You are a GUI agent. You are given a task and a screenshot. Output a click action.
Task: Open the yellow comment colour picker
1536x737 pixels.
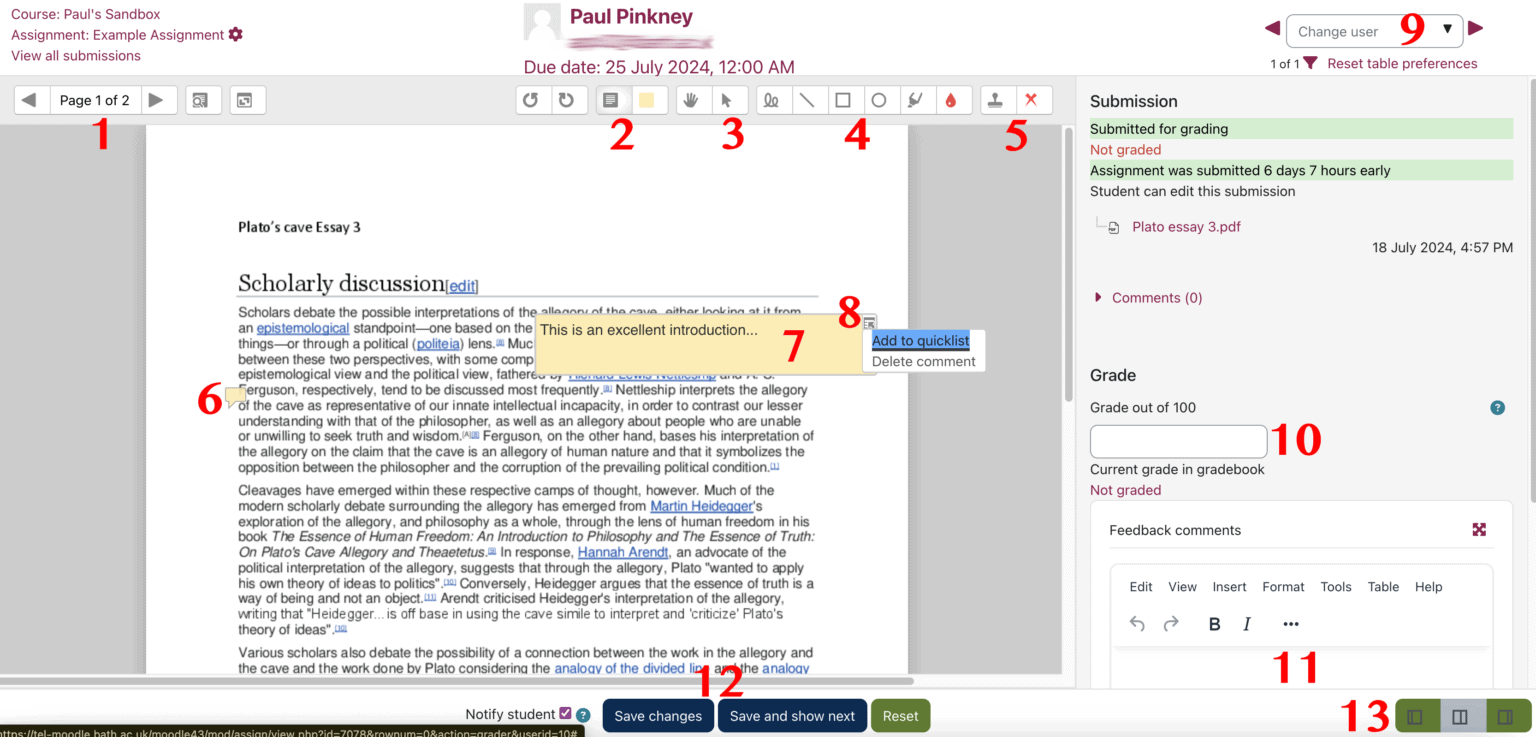tap(647, 100)
